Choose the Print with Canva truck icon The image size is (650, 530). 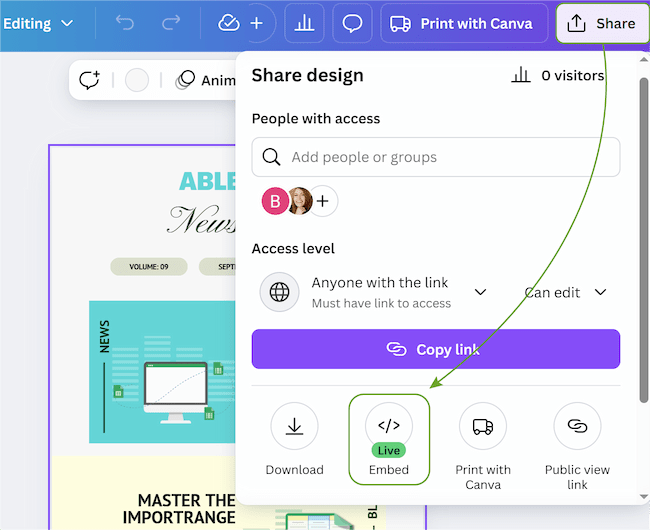tap(483, 426)
